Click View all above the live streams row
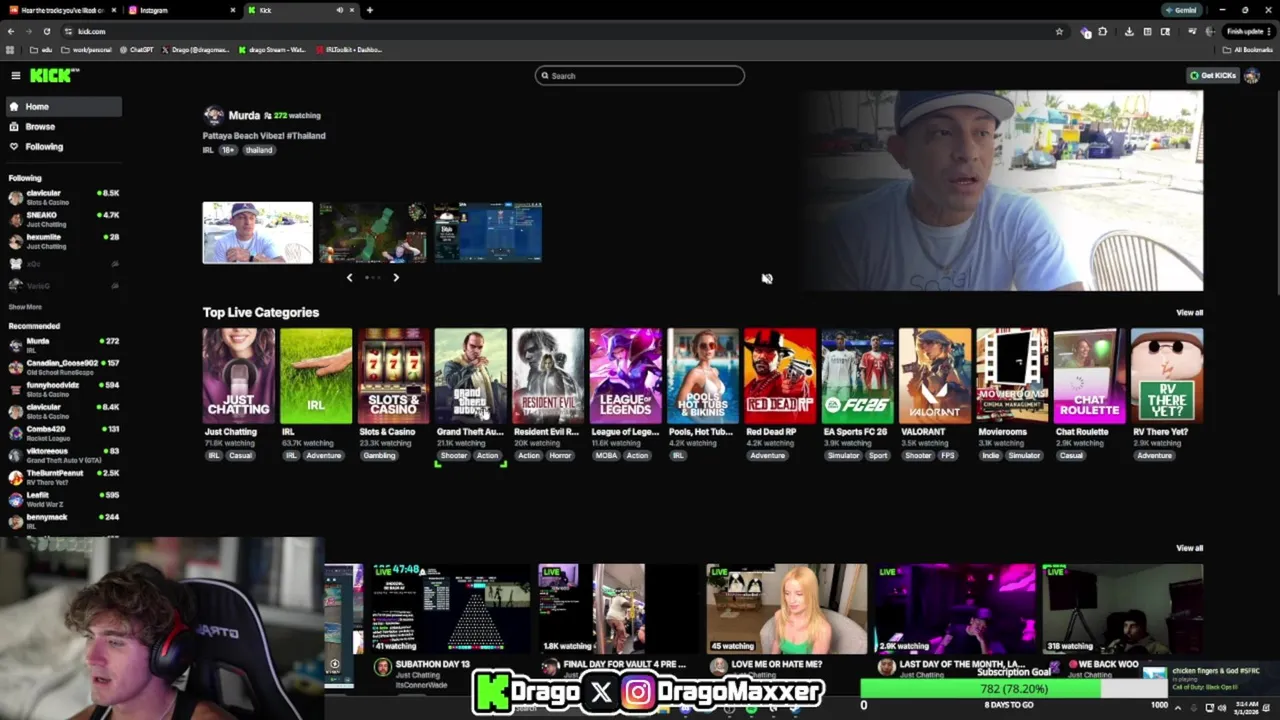Screen dimensions: 1280x720 click(x=1189, y=548)
